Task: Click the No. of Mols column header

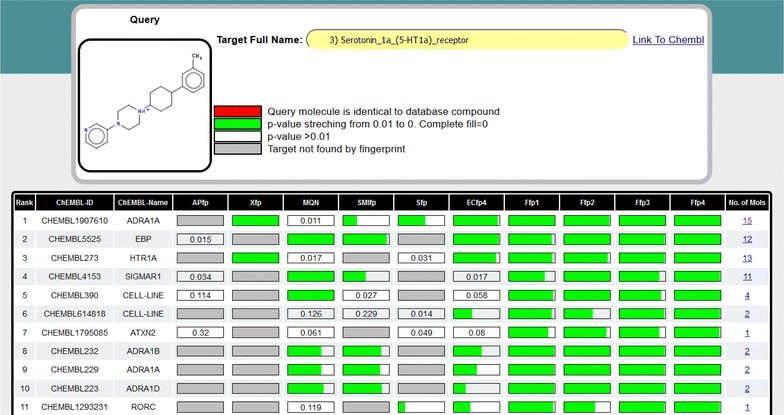Action: (747, 201)
